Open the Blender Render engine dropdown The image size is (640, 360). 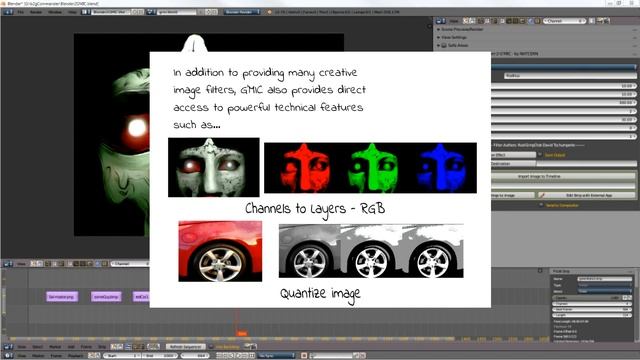click(x=242, y=12)
